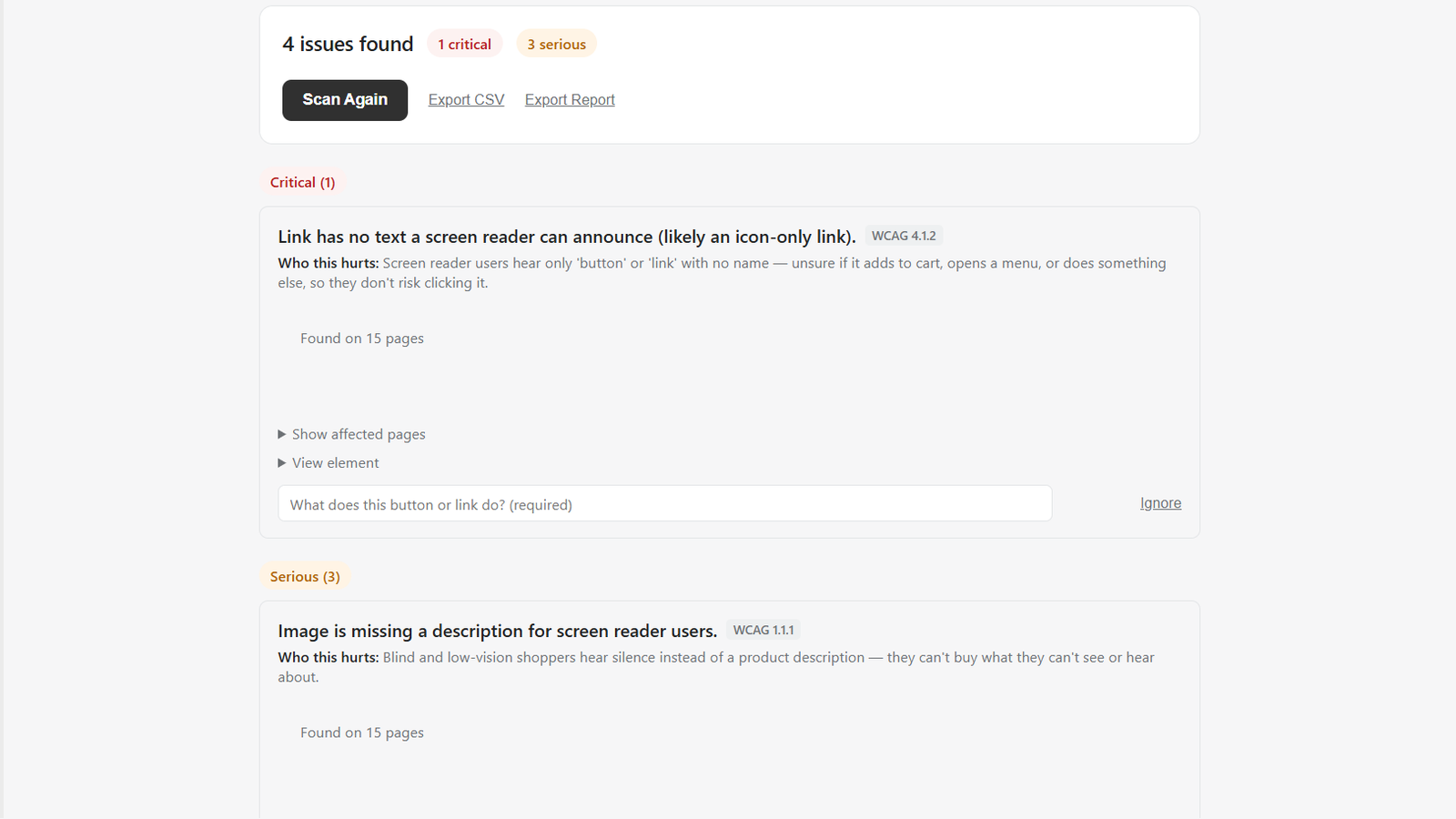The height and width of the screenshot is (819, 1456).
Task: Click the WCAG 4.1.2 tag
Action: click(x=904, y=237)
